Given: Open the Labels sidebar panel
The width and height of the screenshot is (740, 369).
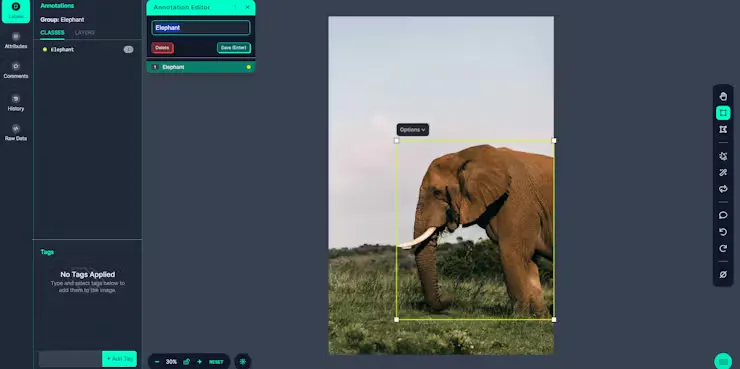Looking at the screenshot, I should [16, 11].
